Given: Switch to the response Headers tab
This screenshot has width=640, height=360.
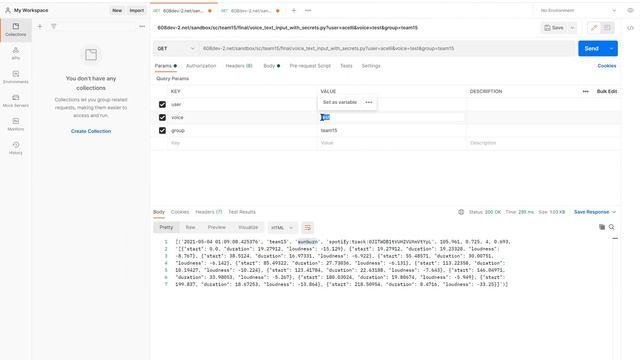Looking at the screenshot, I should tap(209, 212).
